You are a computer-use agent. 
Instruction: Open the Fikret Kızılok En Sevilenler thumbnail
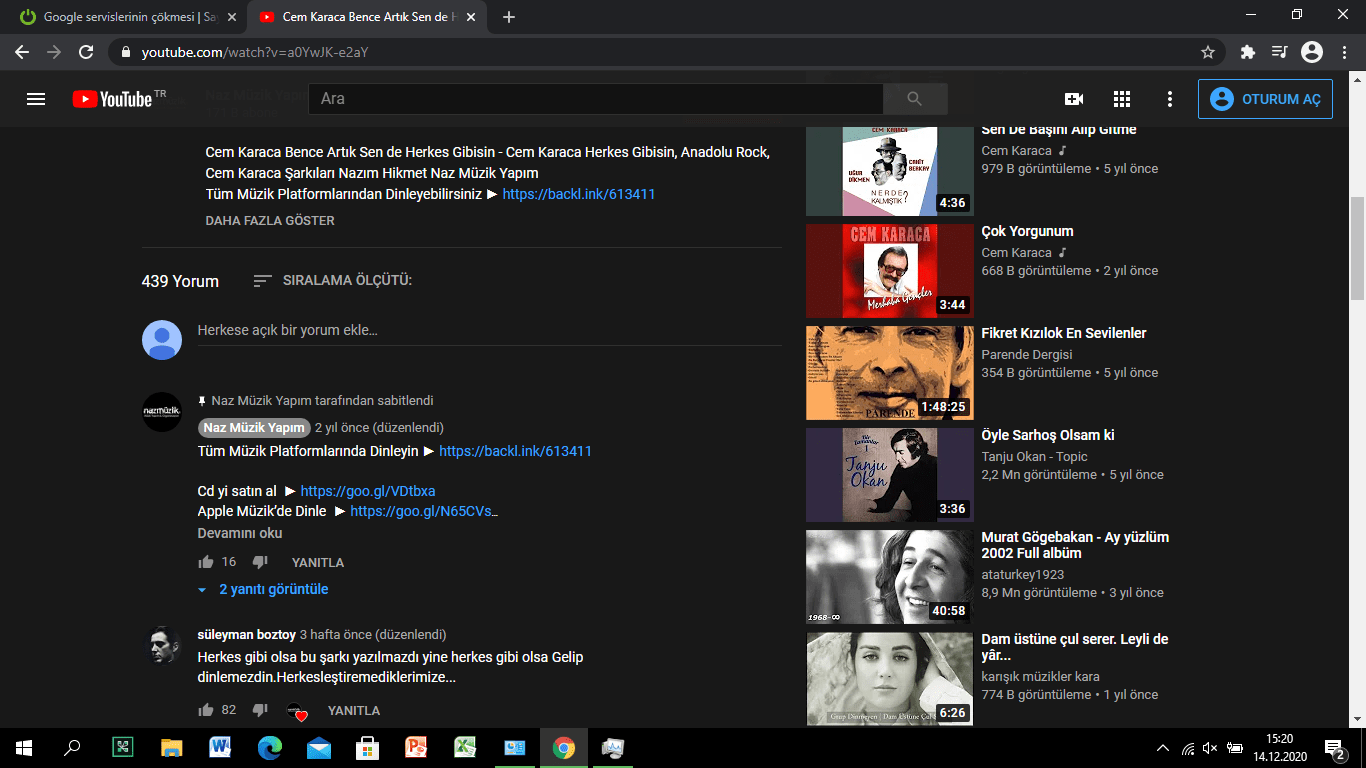pyautogui.click(x=889, y=373)
